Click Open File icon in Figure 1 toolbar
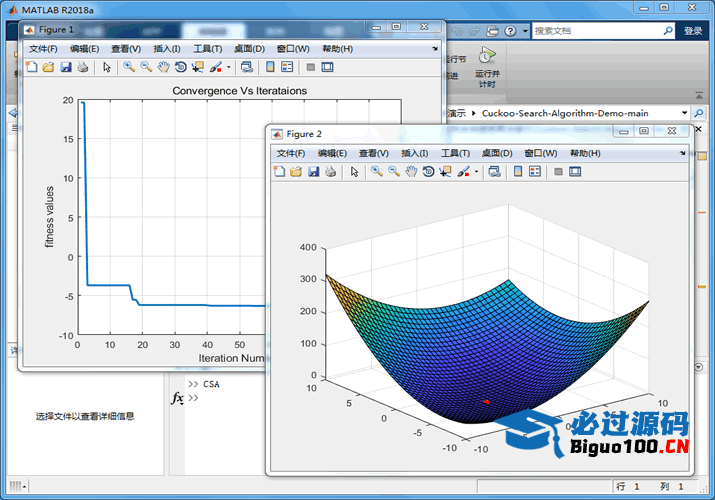This screenshot has width=715, height=500. [48, 67]
